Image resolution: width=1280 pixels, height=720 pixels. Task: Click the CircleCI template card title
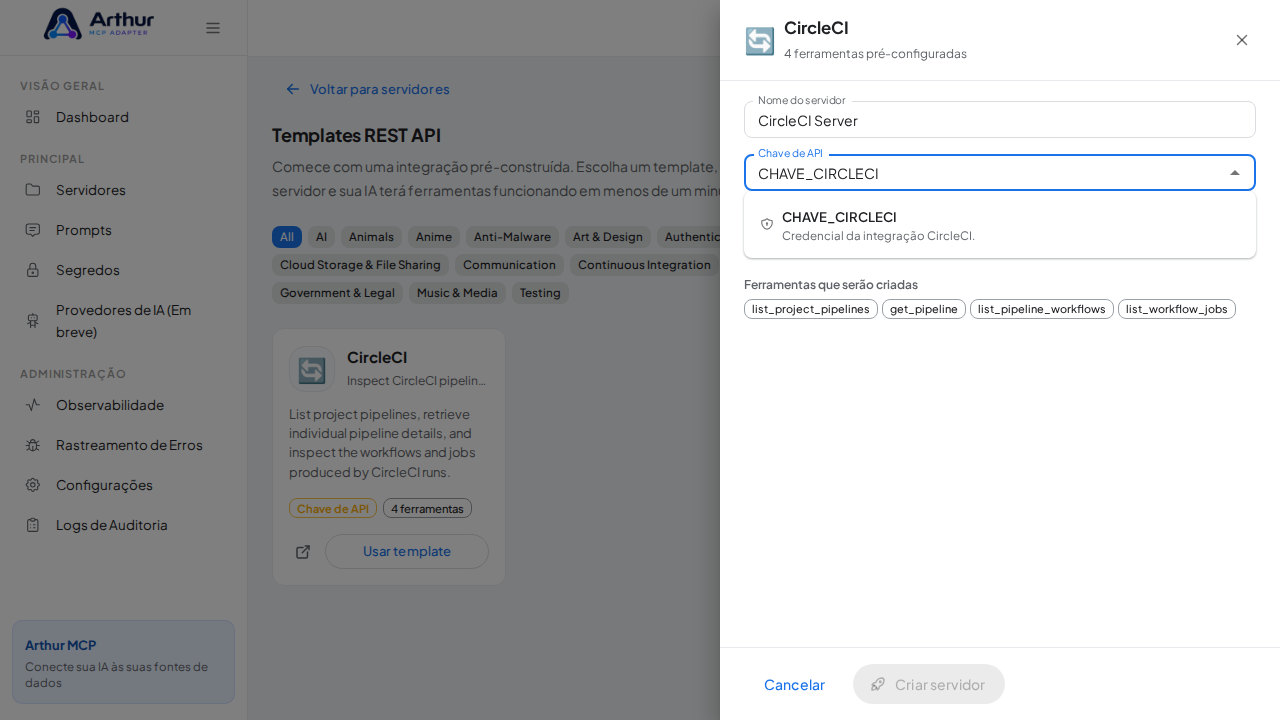point(377,357)
